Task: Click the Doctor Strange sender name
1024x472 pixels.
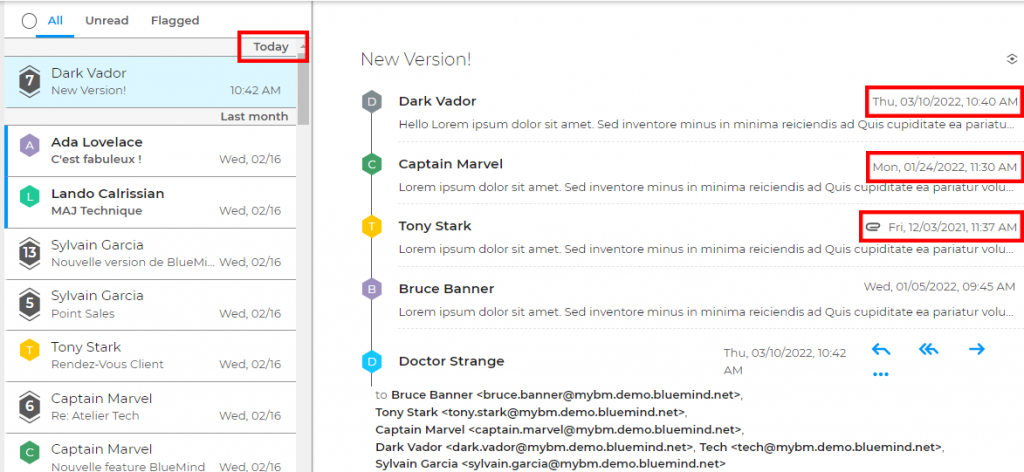Action: pos(451,361)
